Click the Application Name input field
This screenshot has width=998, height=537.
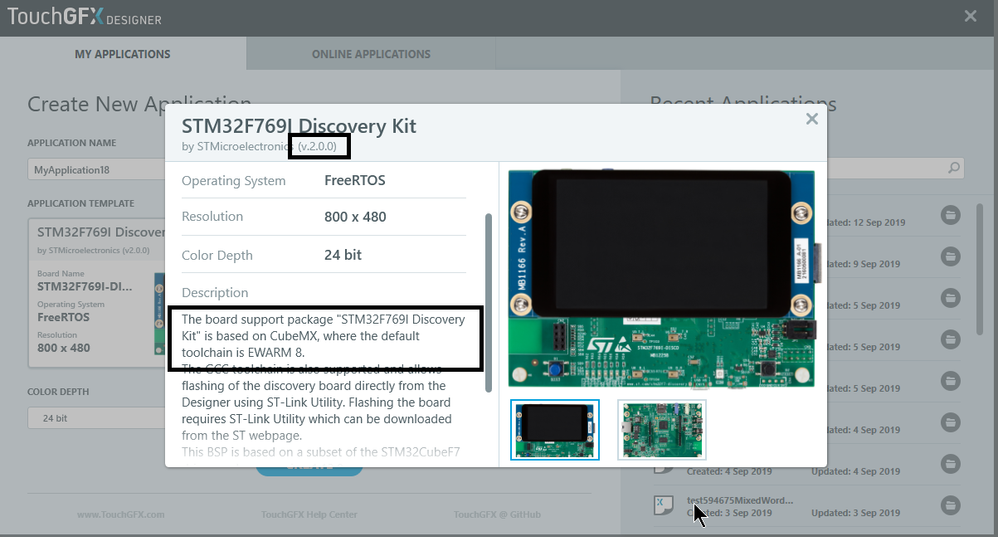coord(95,170)
